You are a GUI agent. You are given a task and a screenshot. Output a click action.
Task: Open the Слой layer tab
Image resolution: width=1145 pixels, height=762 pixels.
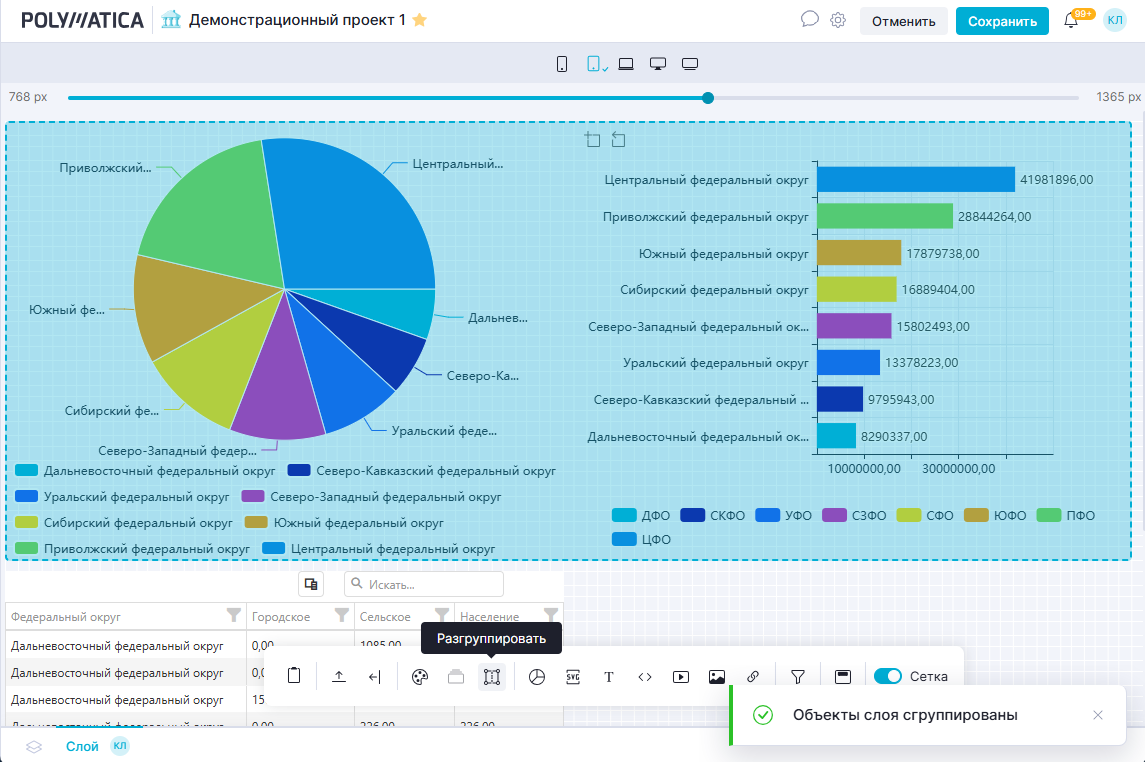[x=82, y=746]
